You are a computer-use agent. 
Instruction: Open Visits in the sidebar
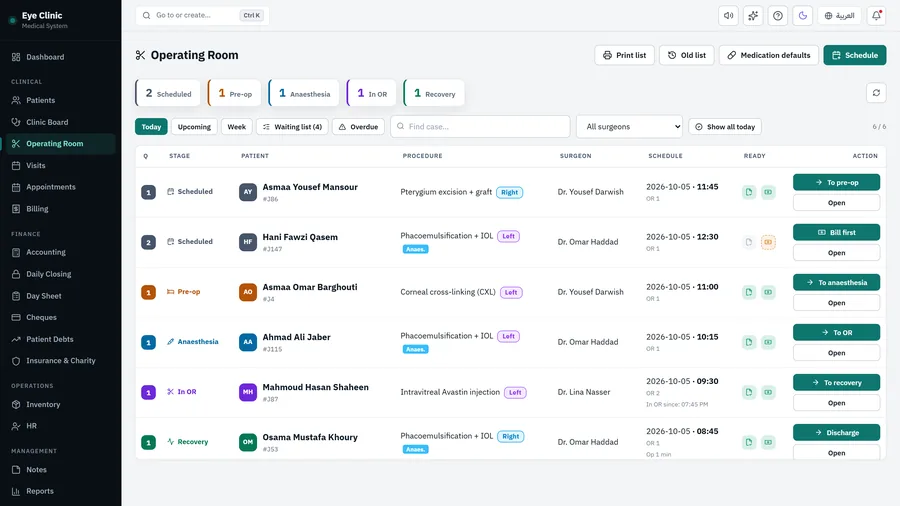(60, 165)
